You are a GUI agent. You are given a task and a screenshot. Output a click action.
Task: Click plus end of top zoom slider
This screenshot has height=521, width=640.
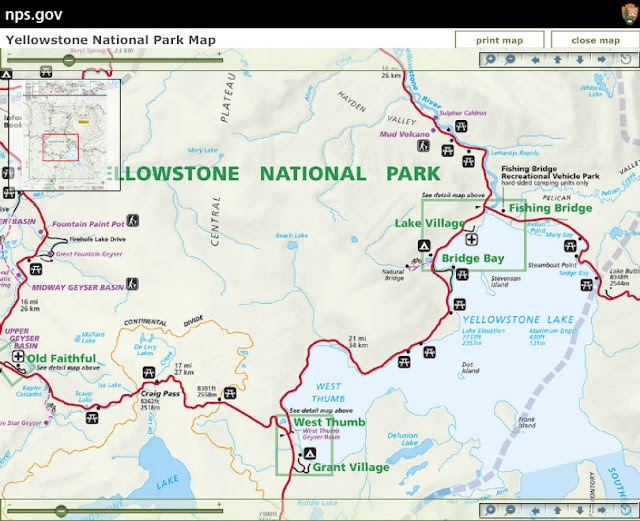click(x=219, y=53)
